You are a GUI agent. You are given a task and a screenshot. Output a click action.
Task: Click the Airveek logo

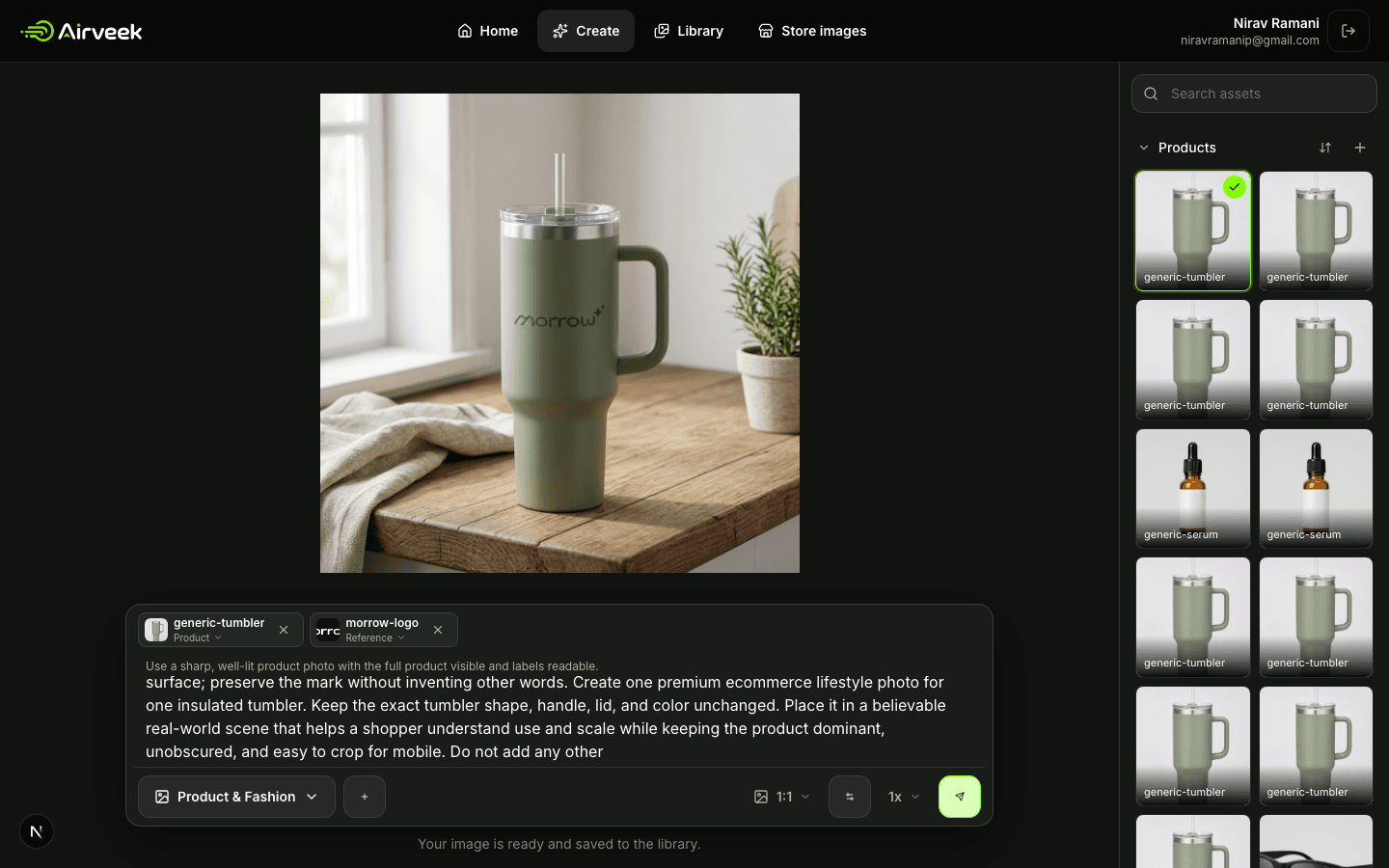81,31
